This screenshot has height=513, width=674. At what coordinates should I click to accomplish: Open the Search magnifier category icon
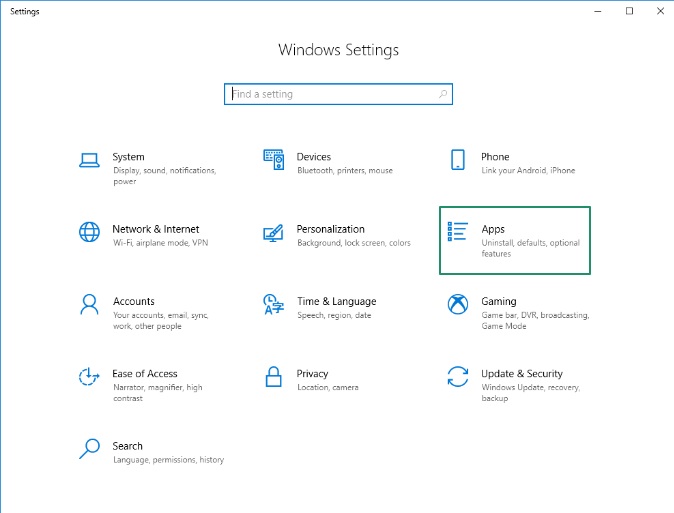89,449
